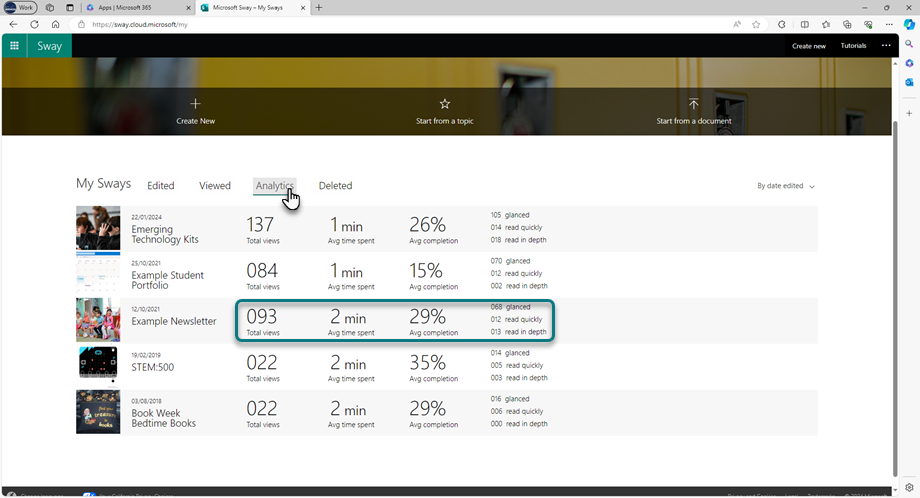Switch to the Viewed tab
Screen dimensions: 920x498
pyautogui.click(x=215, y=185)
